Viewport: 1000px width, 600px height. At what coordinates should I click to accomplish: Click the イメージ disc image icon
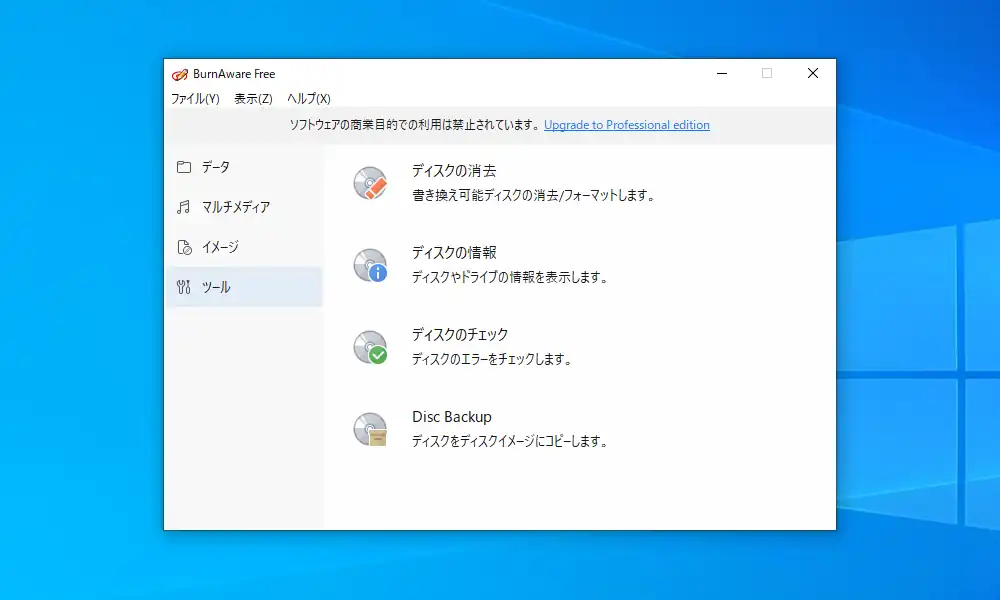point(185,247)
